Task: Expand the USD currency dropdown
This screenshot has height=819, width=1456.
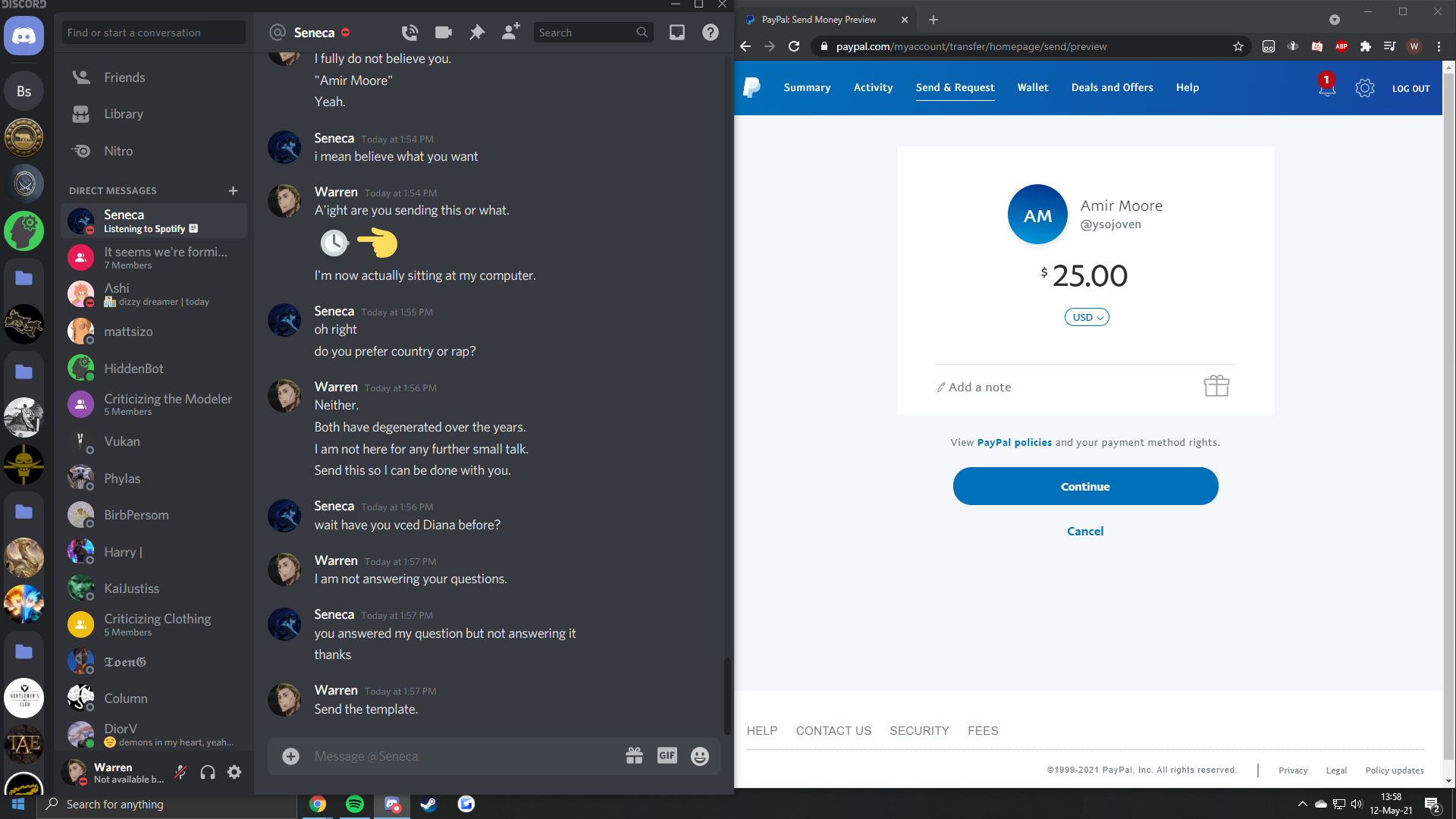Action: point(1087,317)
